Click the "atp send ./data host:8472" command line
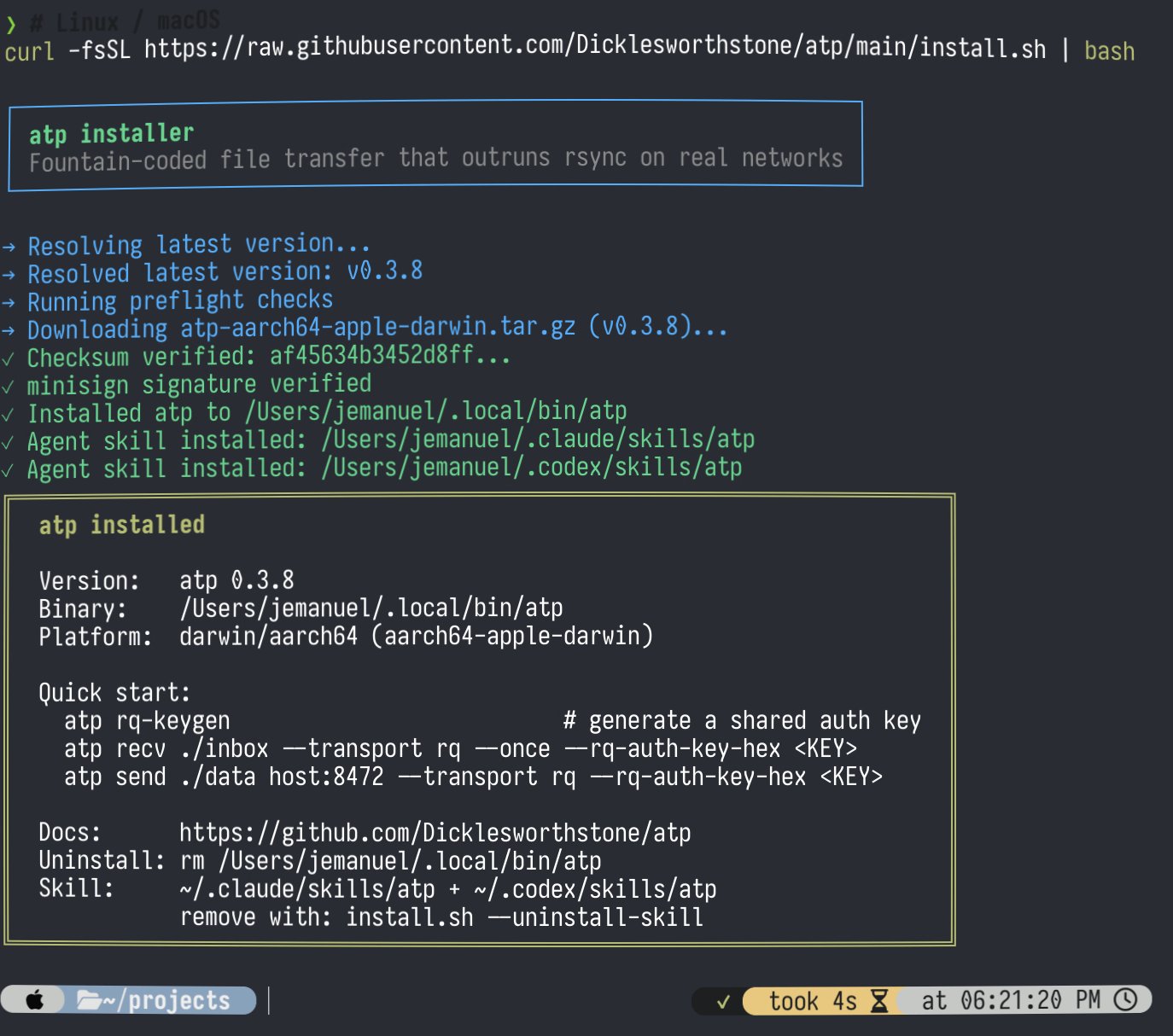Screen dimensions: 1173x1036 click(x=474, y=777)
